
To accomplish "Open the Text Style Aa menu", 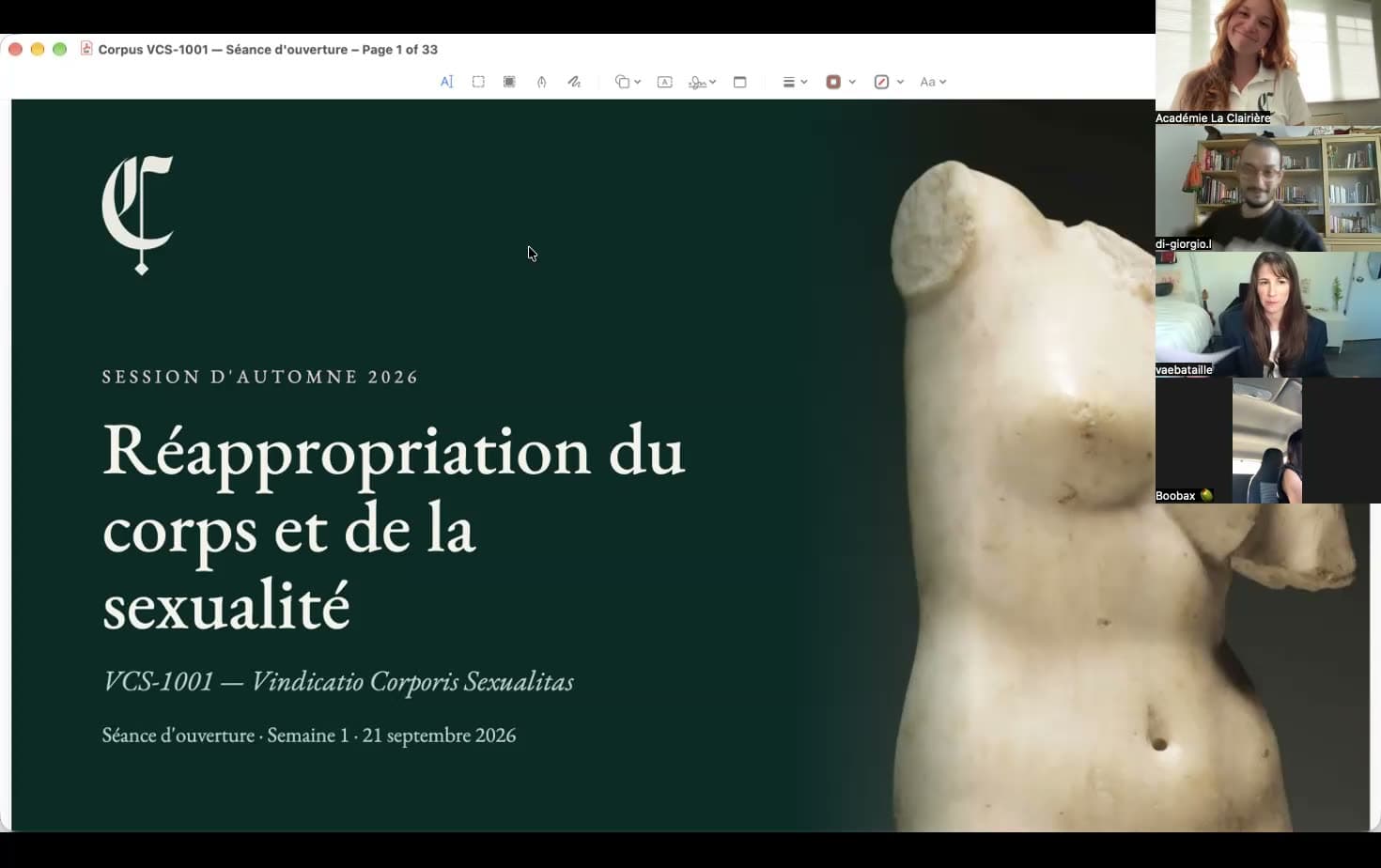I will pos(932,82).
